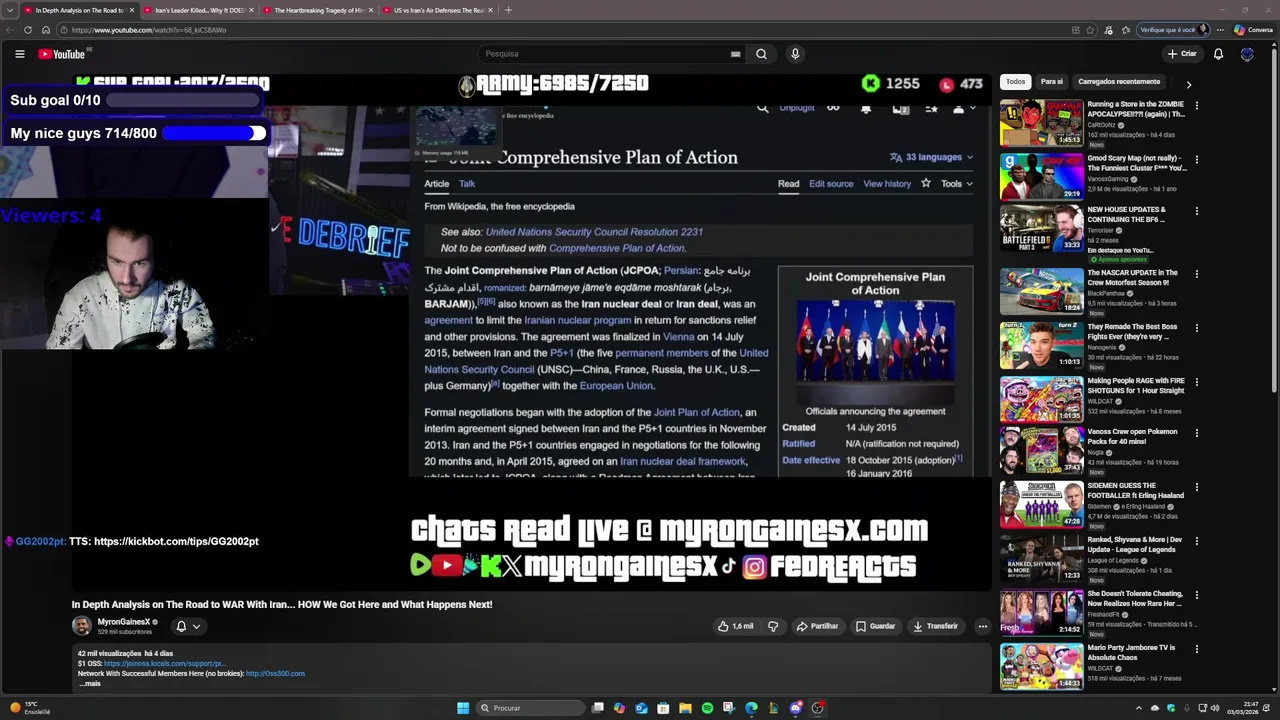Start voice search with the microphone icon
The width and height of the screenshot is (1280, 720).
pos(795,54)
